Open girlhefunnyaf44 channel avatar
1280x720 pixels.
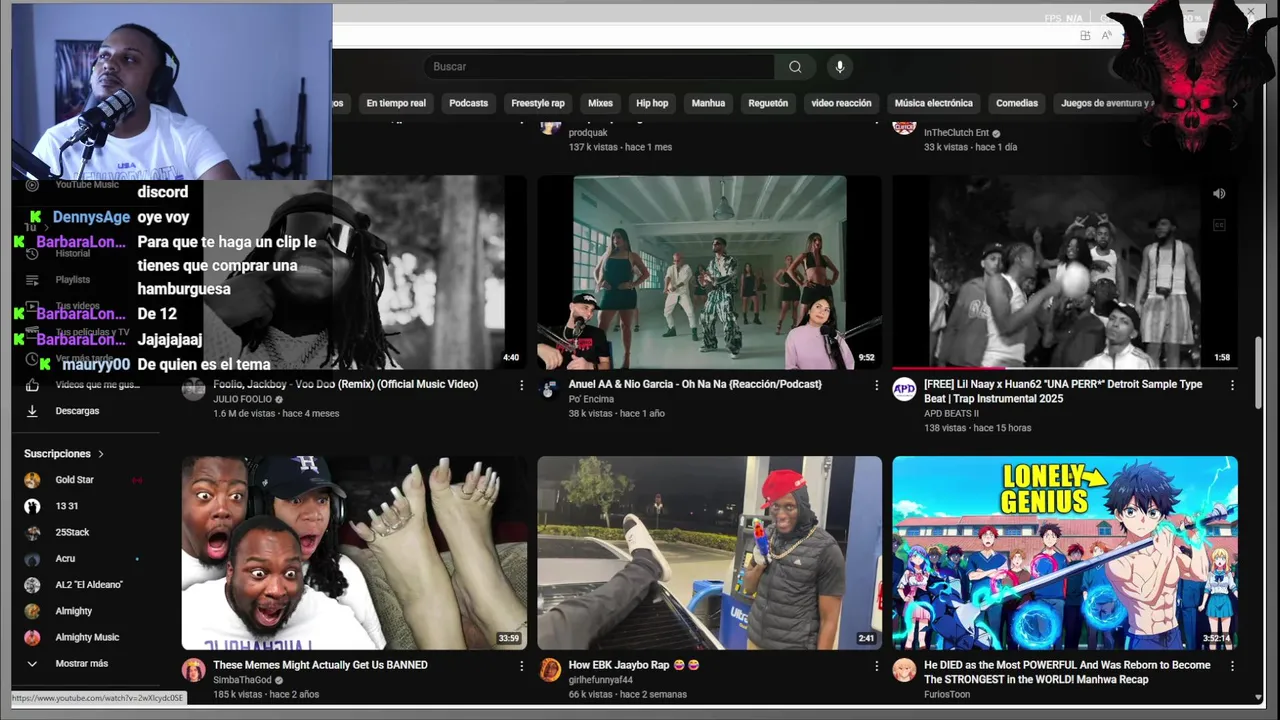(549, 670)
